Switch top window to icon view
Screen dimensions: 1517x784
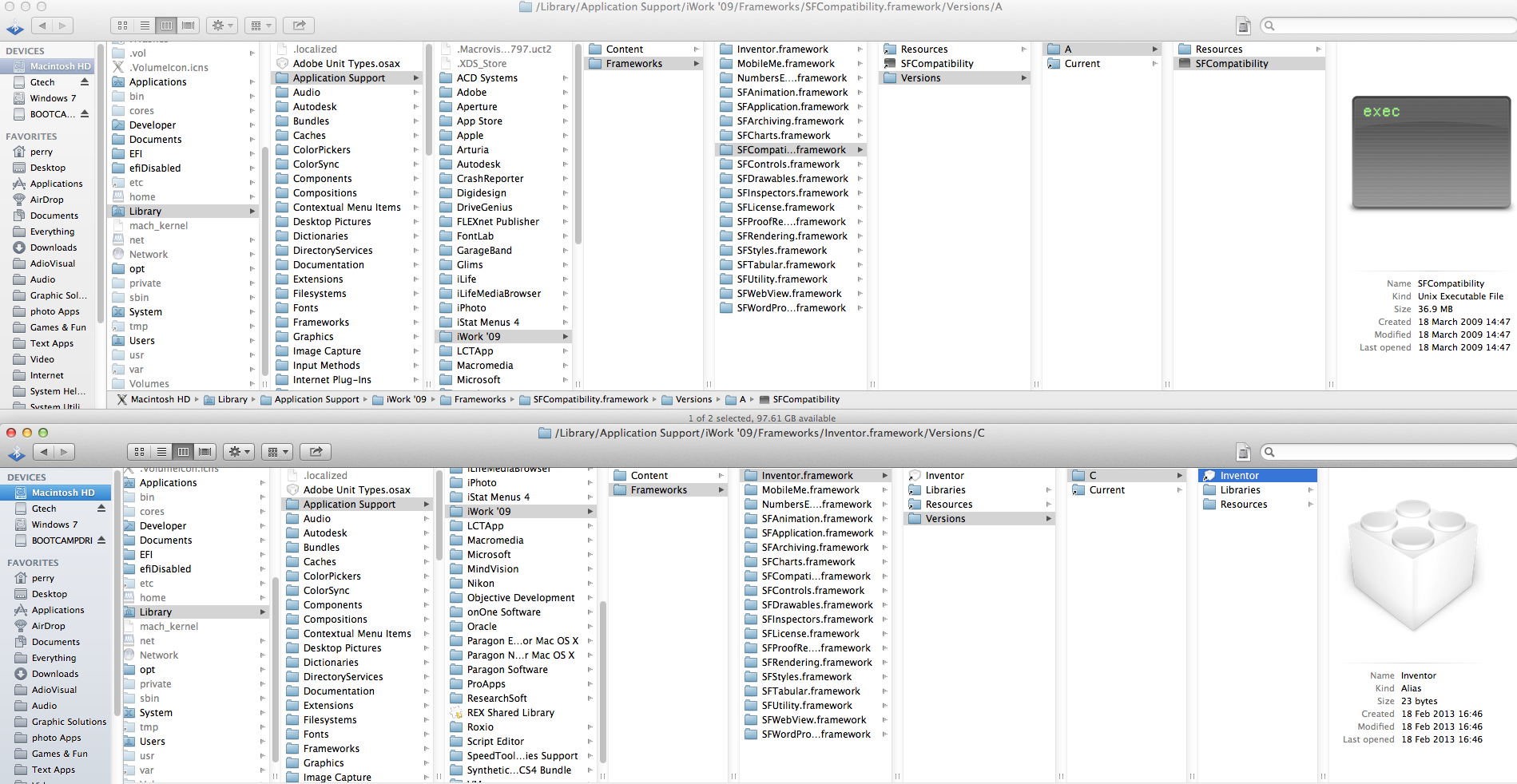(122, 26)
